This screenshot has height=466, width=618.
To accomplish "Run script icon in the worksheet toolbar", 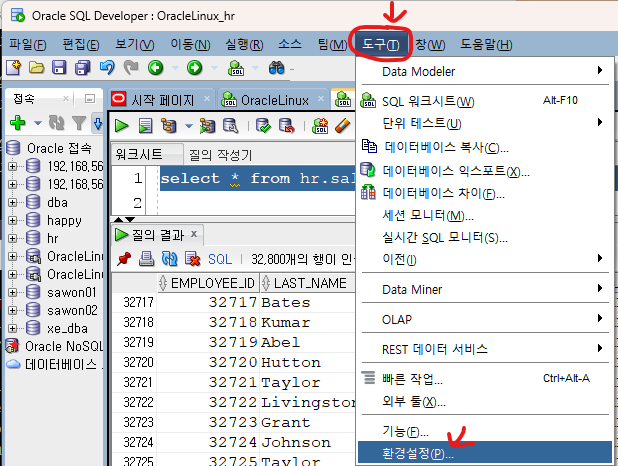I will (x=145, y=126).
